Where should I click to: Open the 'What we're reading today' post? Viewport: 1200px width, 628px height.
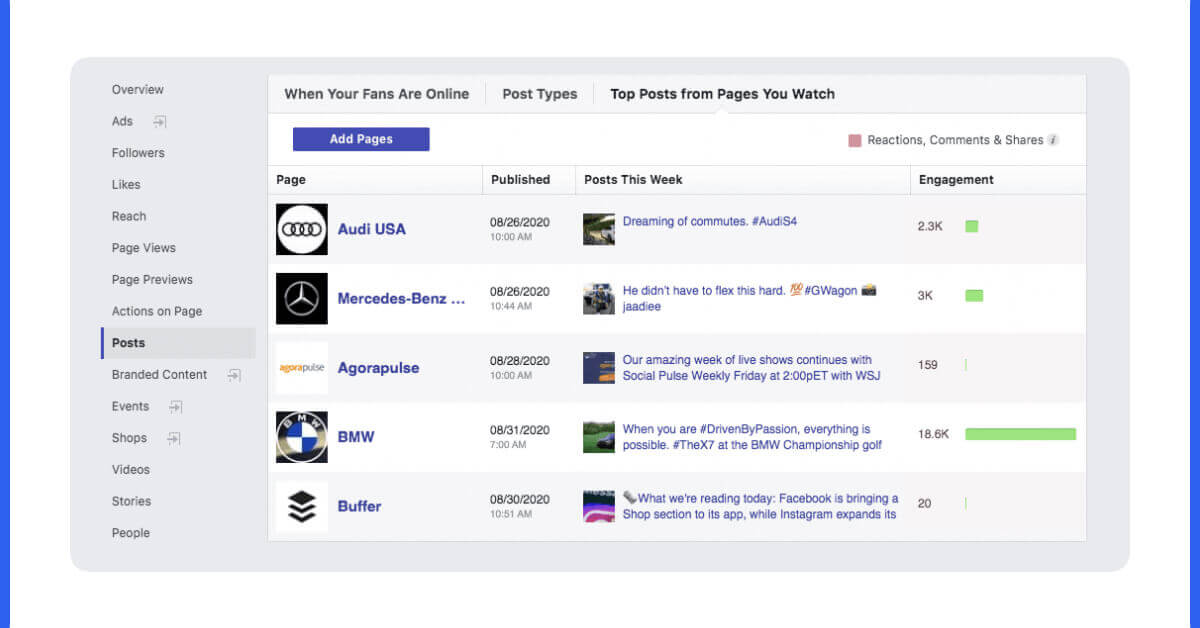tap(760, 506)
